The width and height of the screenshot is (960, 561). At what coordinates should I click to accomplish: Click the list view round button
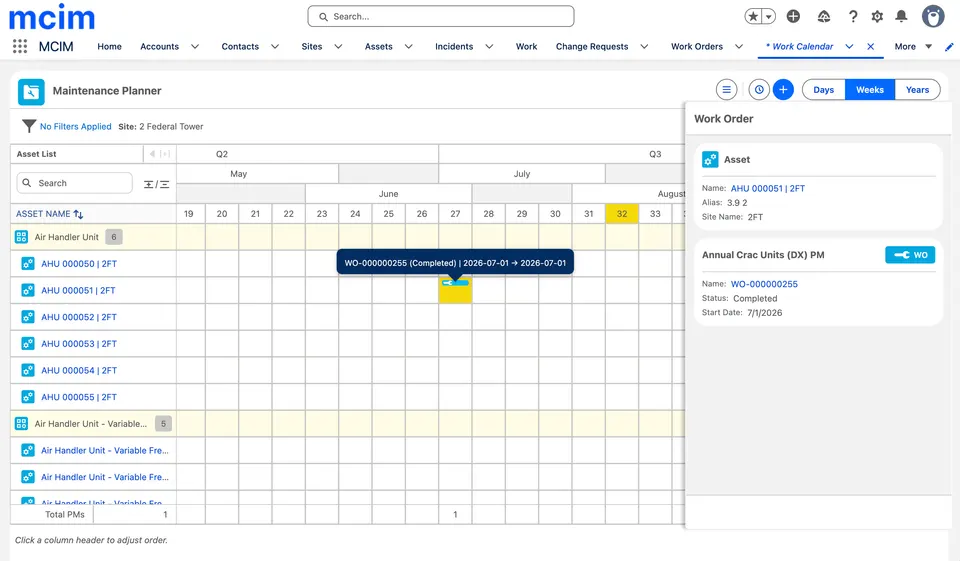726,89
